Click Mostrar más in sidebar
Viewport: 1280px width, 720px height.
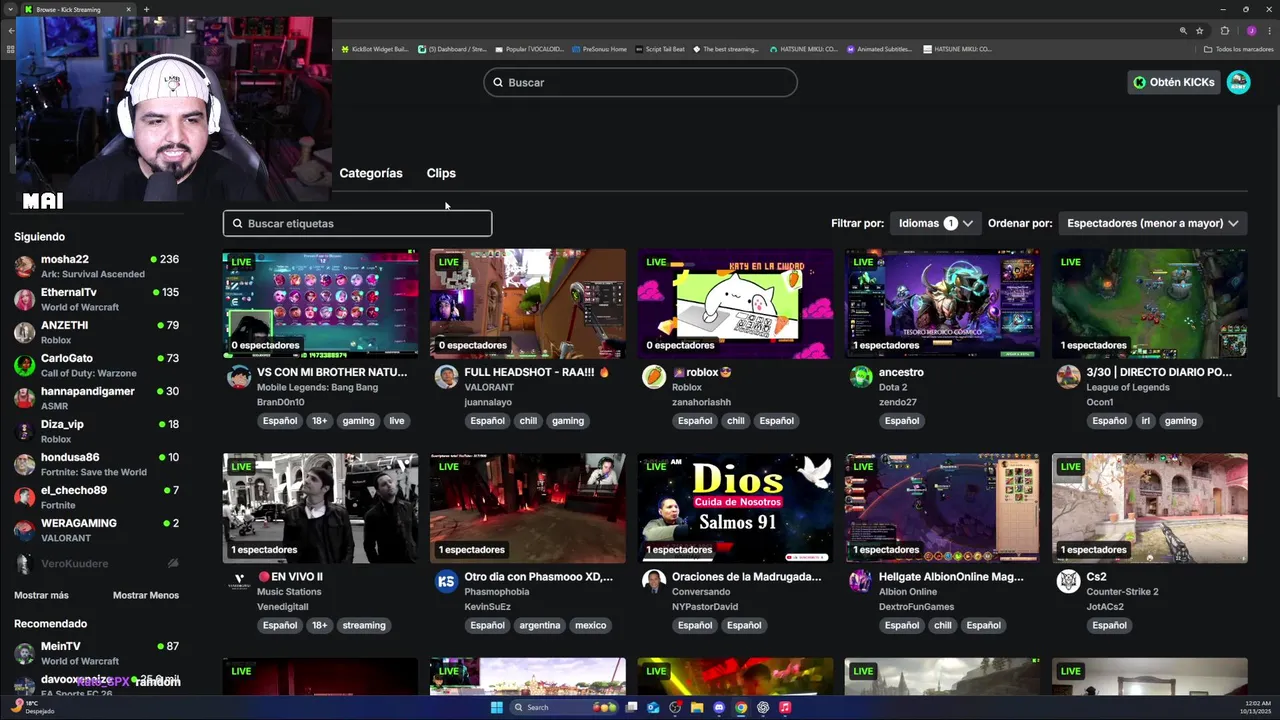tap(41, 595)
